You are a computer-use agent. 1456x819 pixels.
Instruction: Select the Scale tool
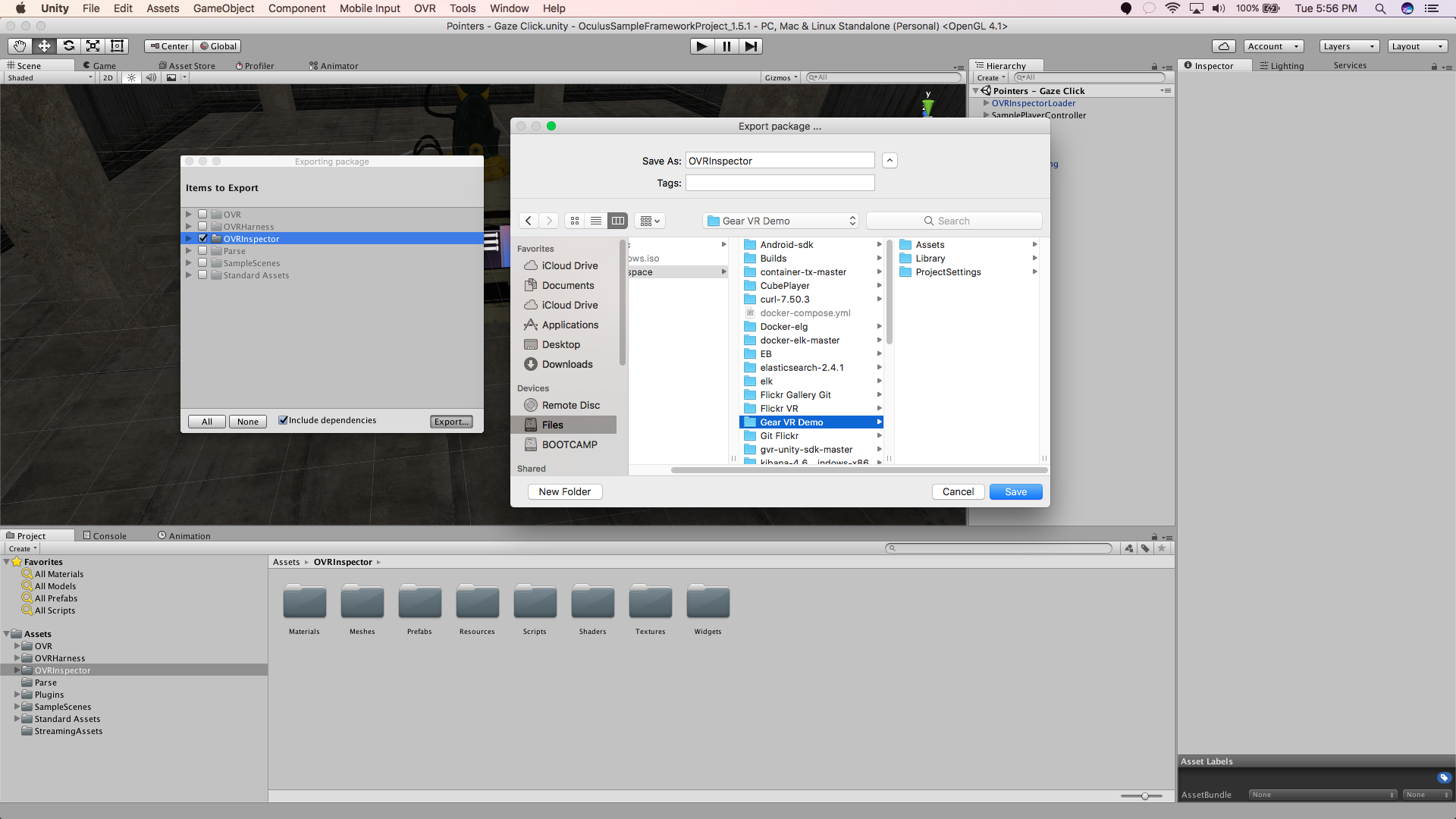tap(93, 46)
